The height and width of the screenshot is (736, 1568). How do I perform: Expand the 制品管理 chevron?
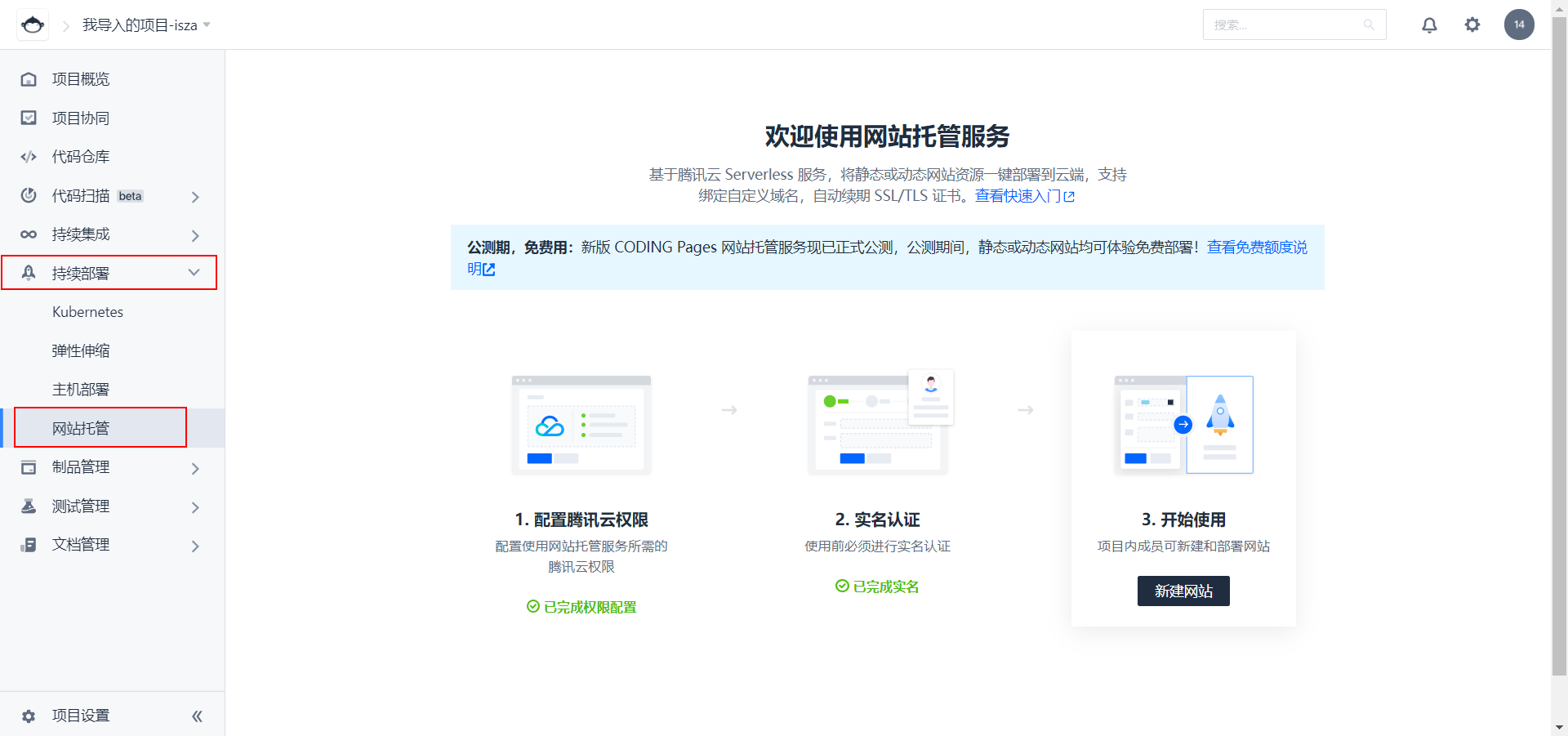pos(195,468)
